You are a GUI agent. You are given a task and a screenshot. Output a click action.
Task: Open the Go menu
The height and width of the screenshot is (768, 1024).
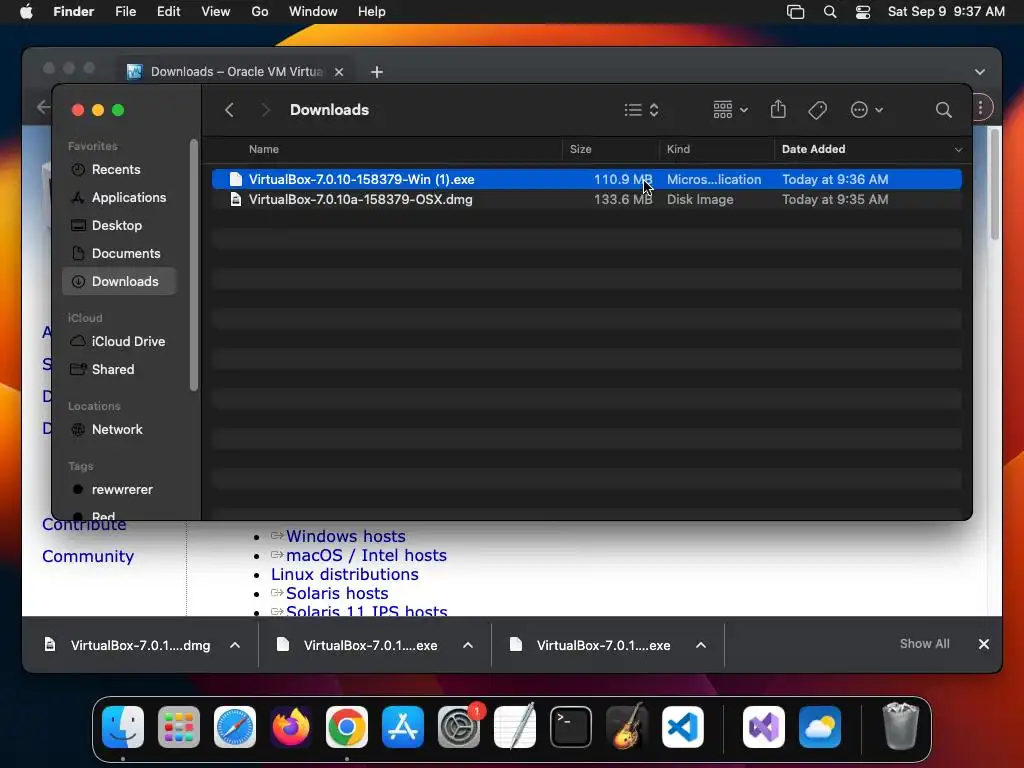coord(260,12)
